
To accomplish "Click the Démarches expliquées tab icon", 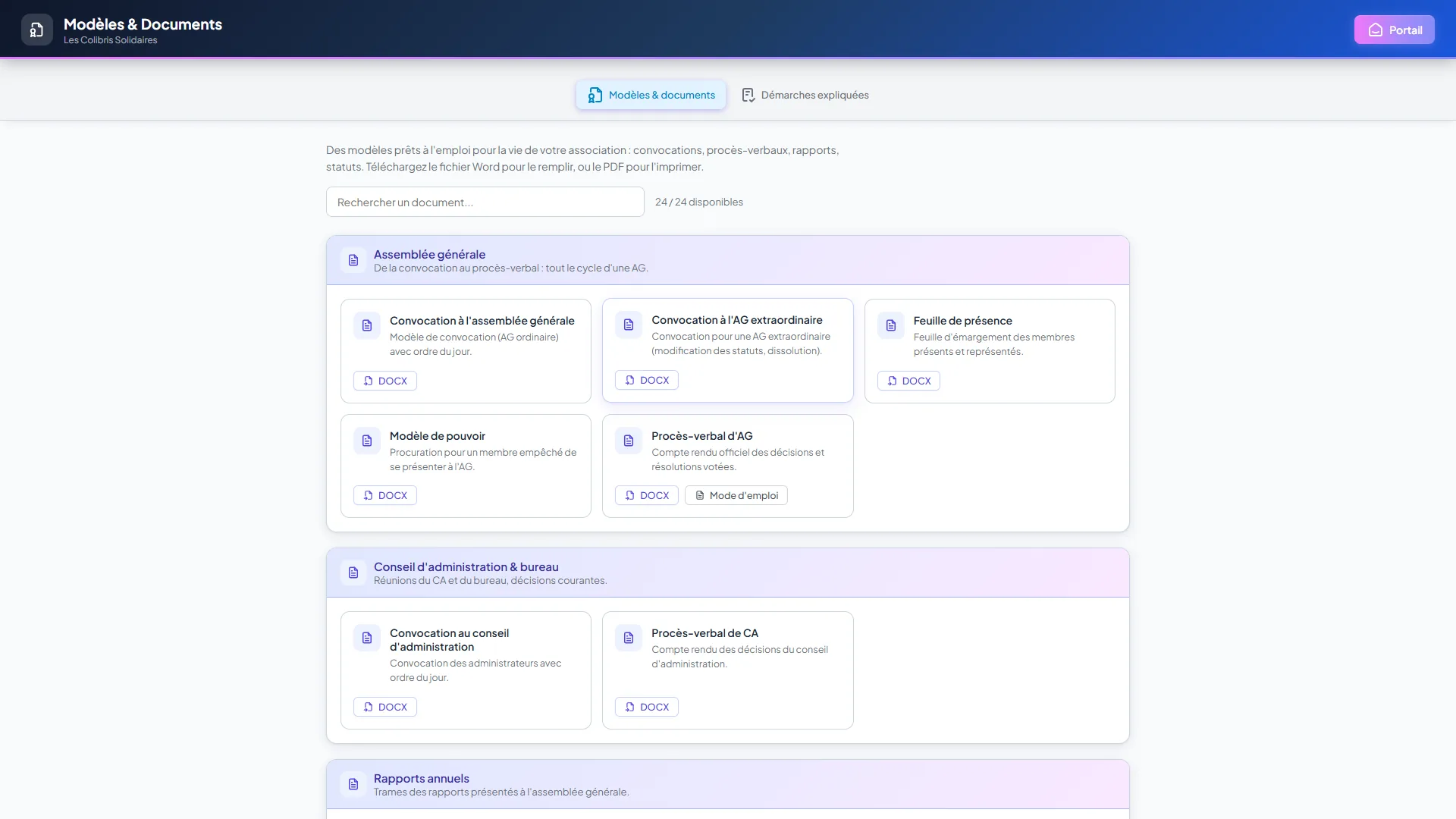I will pyautogui.click(x=748, y=95).
